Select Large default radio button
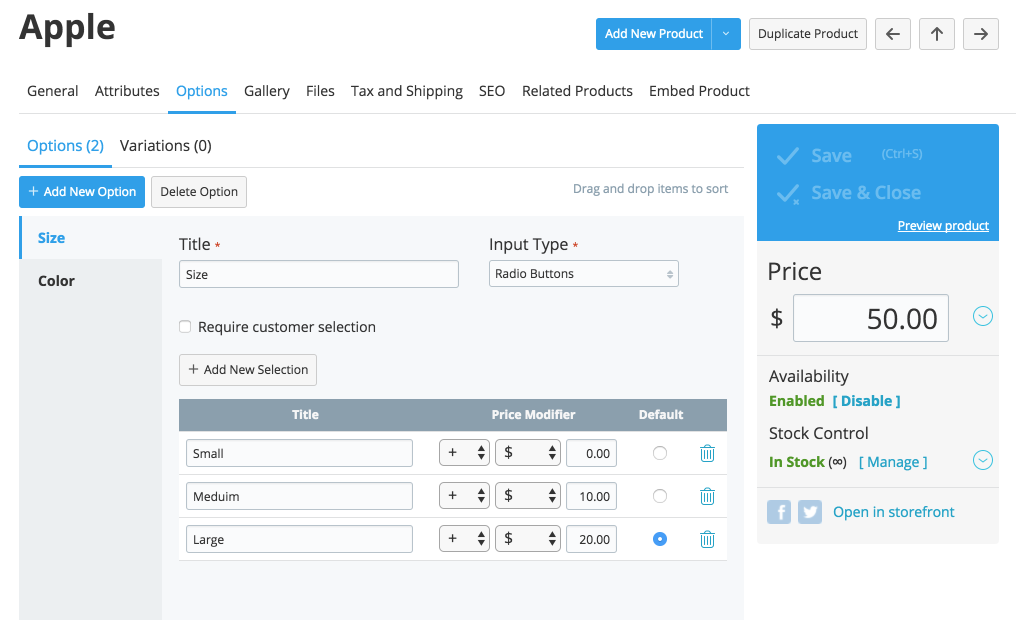The height and width of the screenshot is (620, 1016). tap(660, 539)
